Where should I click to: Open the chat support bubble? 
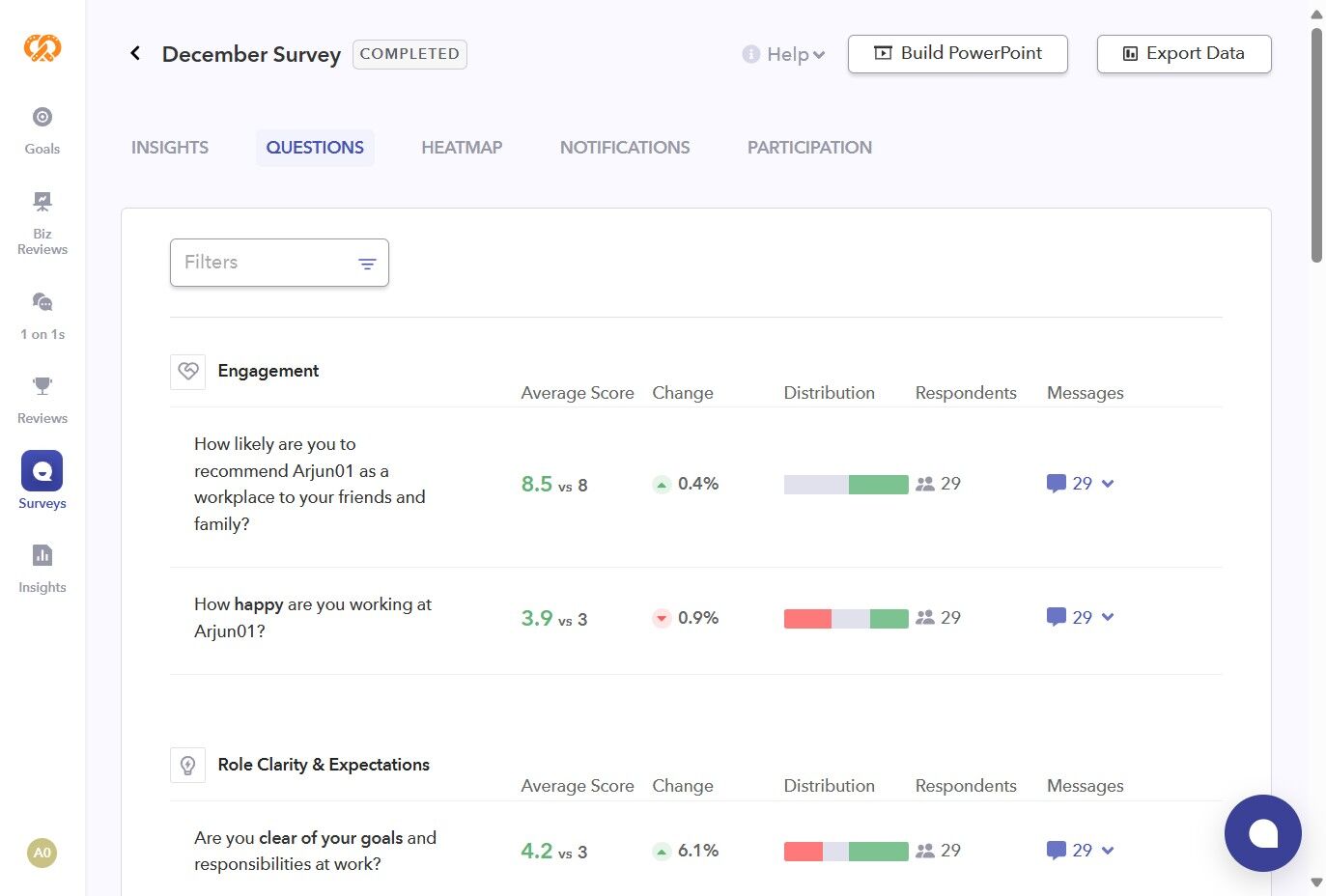[1262, 832]
